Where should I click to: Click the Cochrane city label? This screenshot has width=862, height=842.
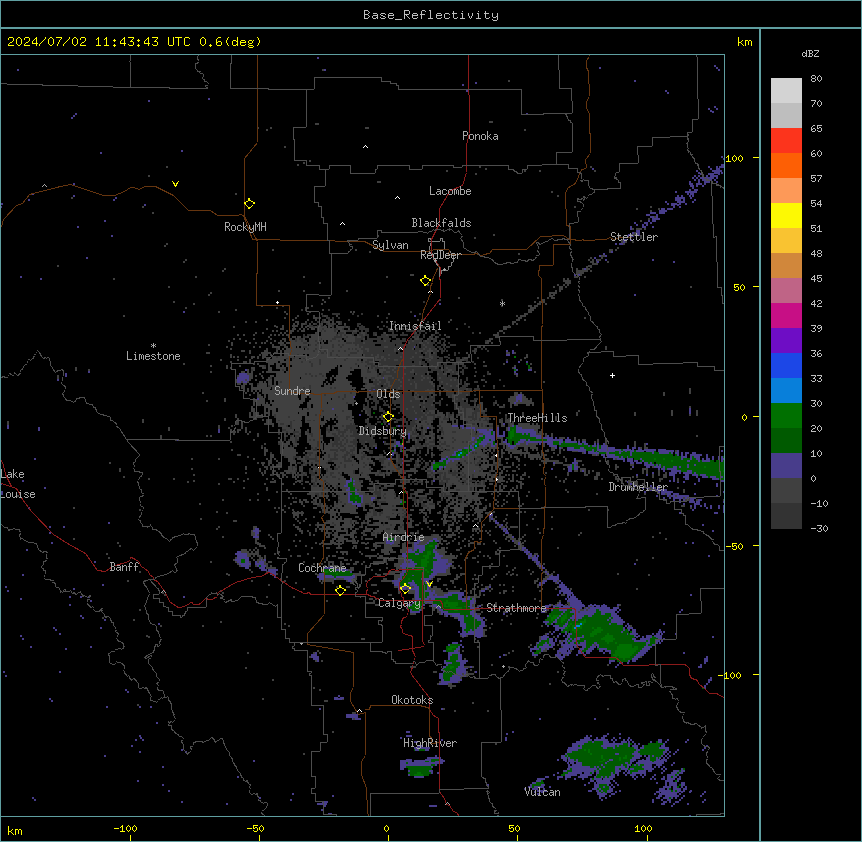click(322, 568)
